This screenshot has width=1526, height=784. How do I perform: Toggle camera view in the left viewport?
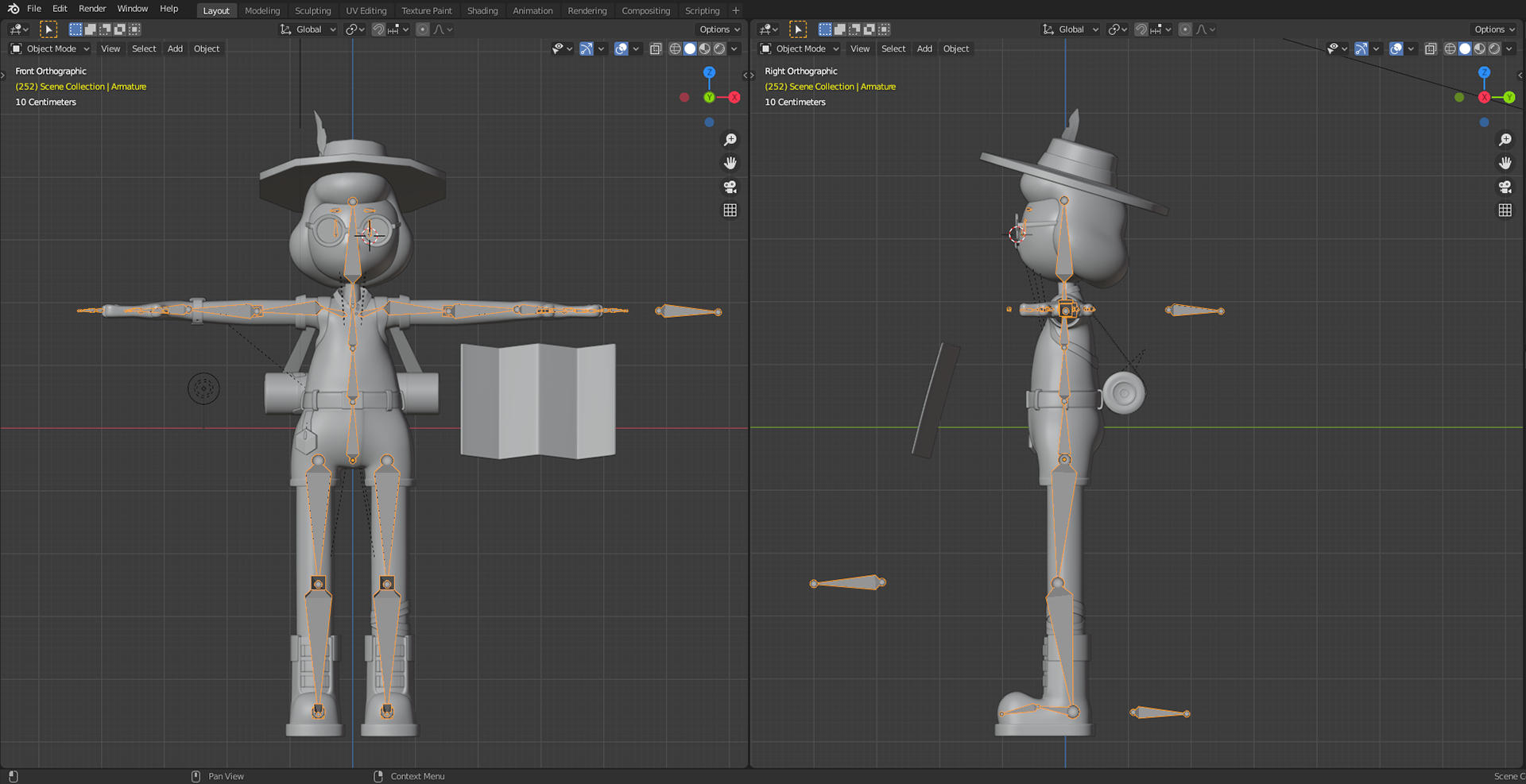tap(730, 187)
